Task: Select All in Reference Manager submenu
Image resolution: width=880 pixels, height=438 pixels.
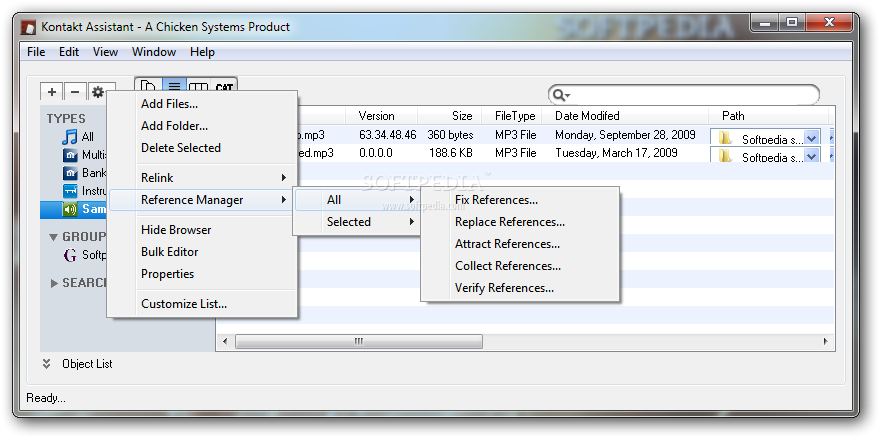Action: tap(357, 200)
